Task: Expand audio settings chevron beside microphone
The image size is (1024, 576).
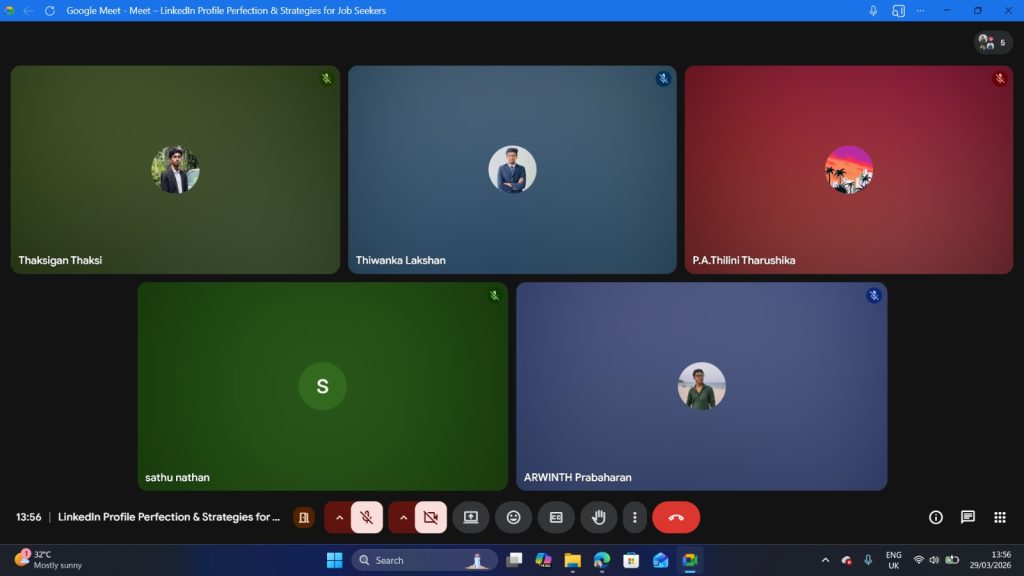Action: 339,517
